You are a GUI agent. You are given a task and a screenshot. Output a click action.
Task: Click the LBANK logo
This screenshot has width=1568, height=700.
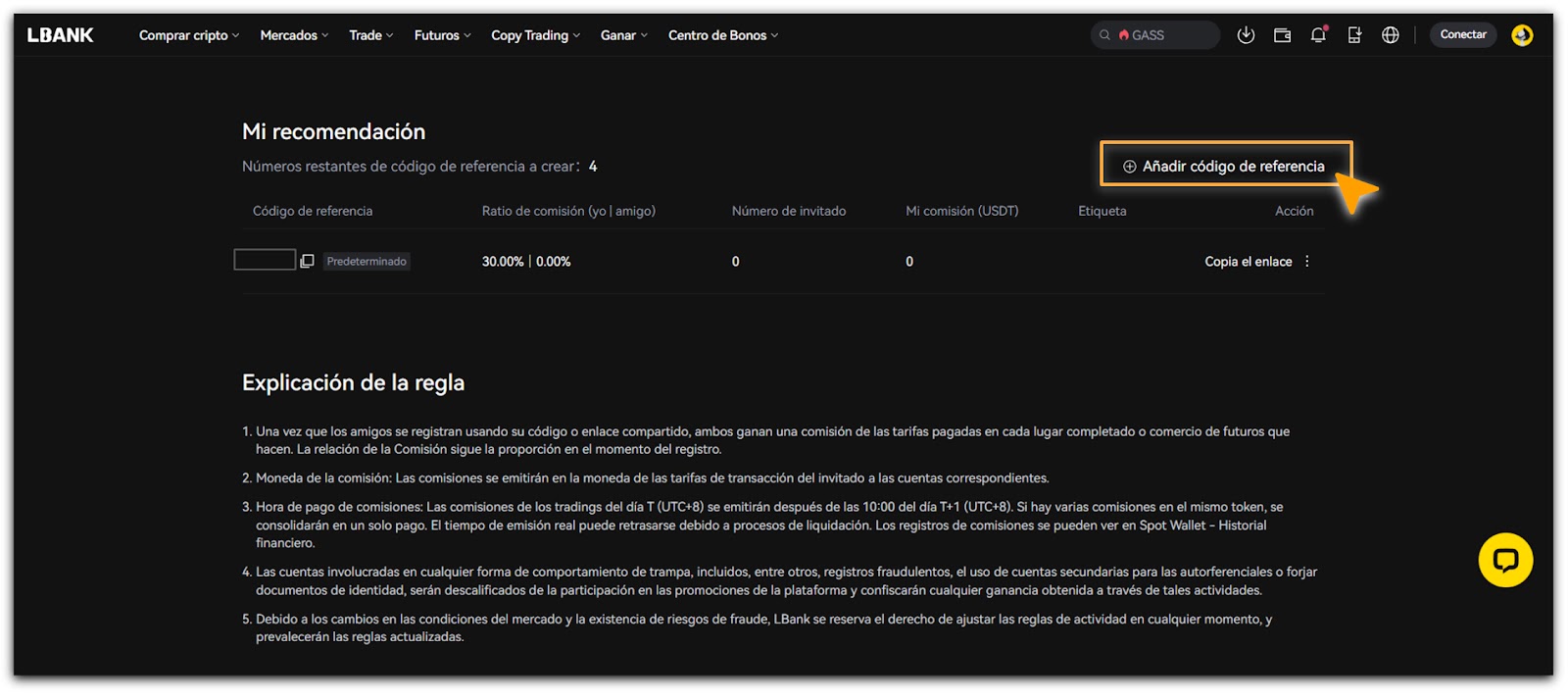click(60, 35)
